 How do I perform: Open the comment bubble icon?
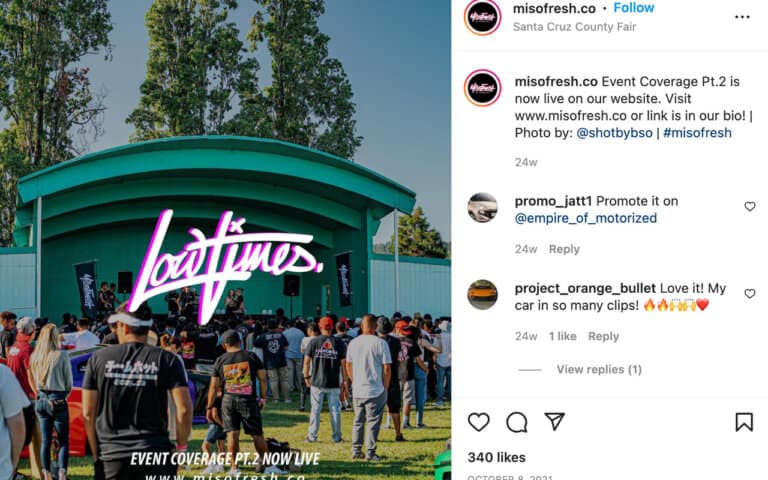point(517,422)
